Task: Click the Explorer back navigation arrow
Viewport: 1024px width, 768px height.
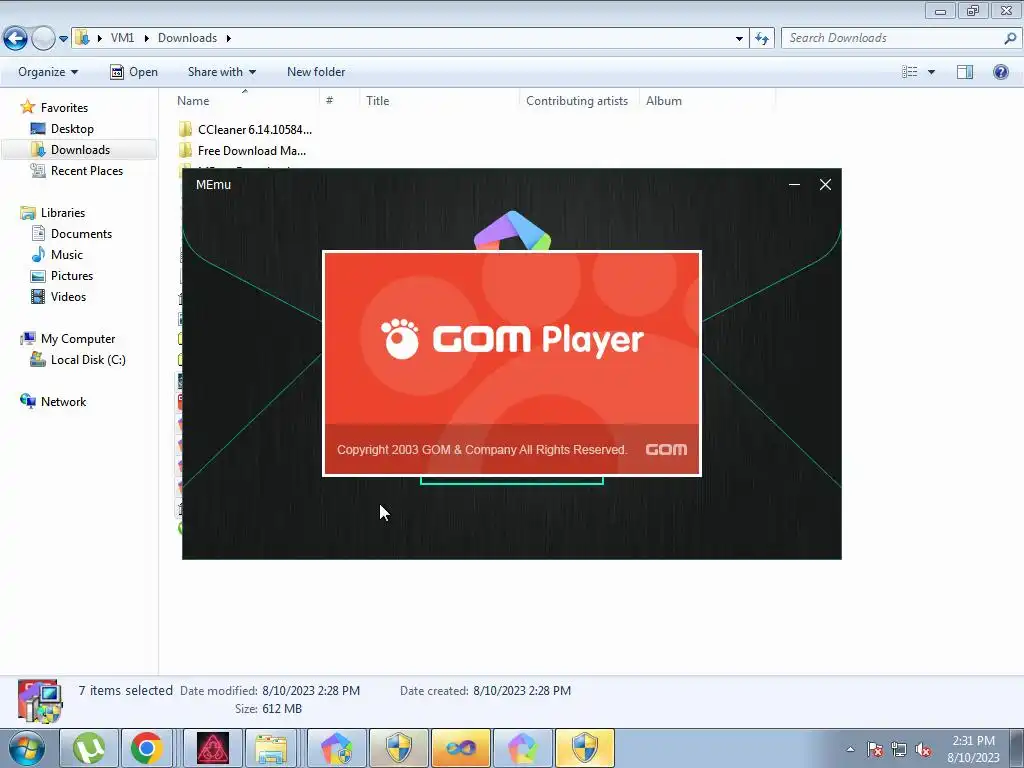Action: pyautogui.click(x=16, y=38)
